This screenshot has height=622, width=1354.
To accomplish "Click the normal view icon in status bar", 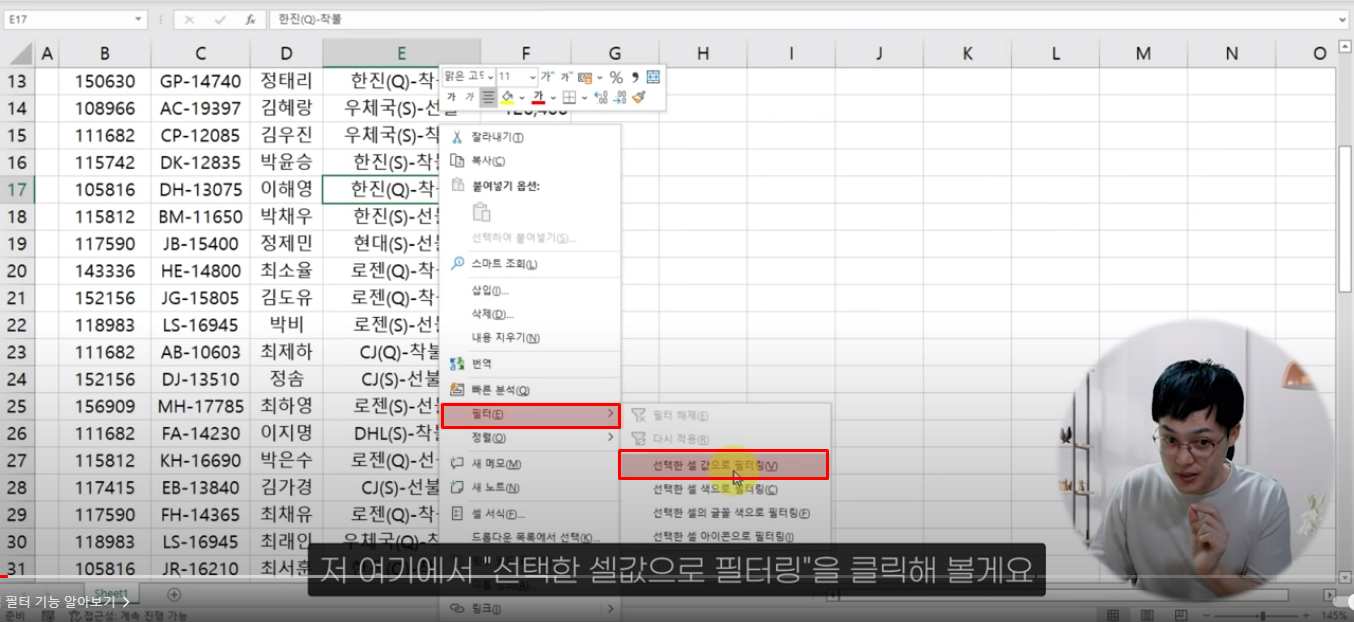I will [1112, 615].
